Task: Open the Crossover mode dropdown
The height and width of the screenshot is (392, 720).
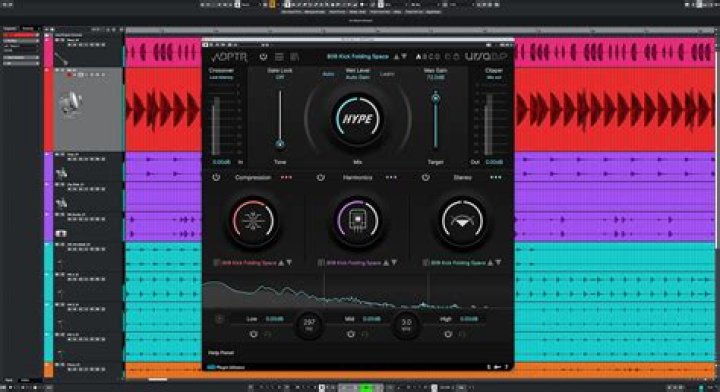Action: click(x=221, y=78)
